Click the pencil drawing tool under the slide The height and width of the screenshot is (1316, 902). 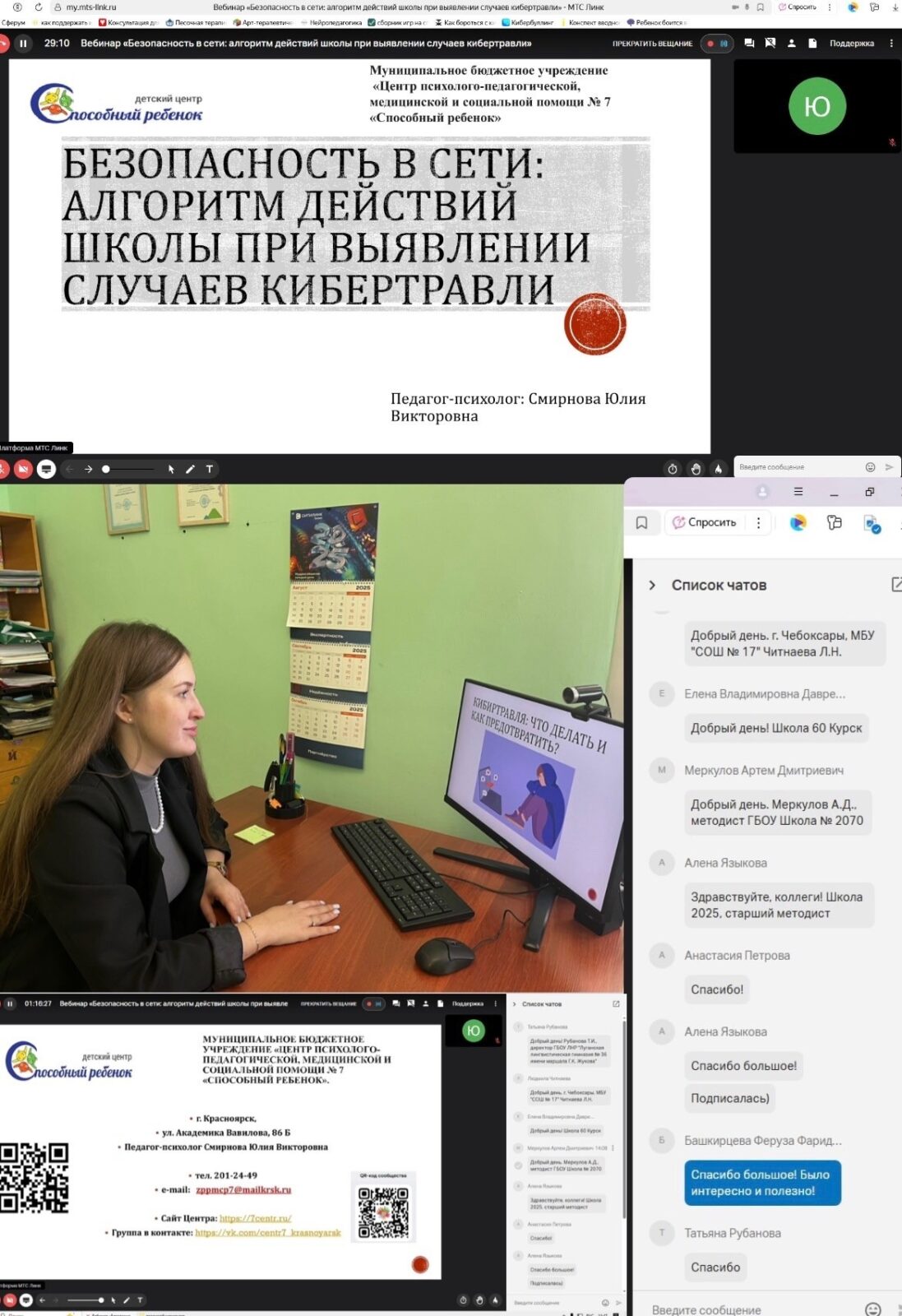[190, 469]
